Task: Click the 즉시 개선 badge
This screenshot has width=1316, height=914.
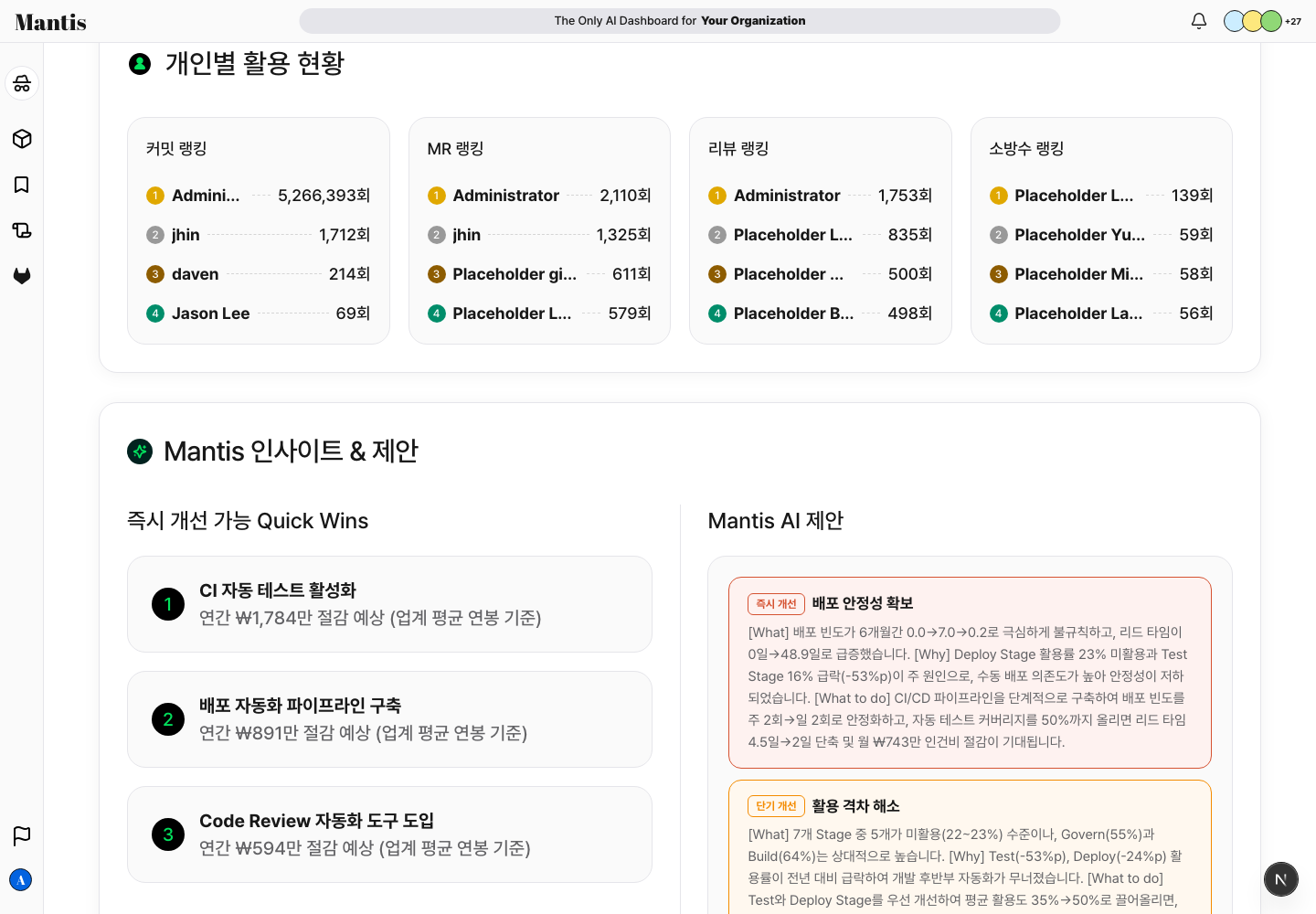Action: 776,604
